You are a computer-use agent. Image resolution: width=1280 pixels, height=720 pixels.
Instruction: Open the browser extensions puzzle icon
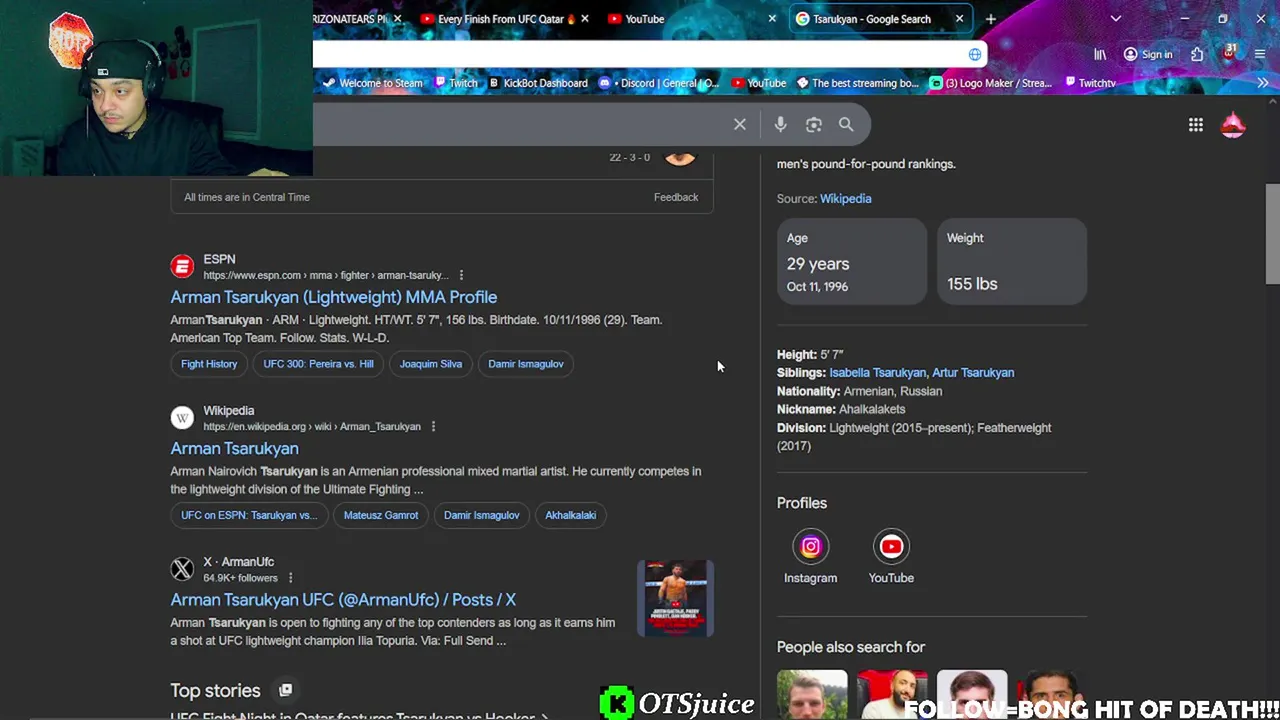1197,54
